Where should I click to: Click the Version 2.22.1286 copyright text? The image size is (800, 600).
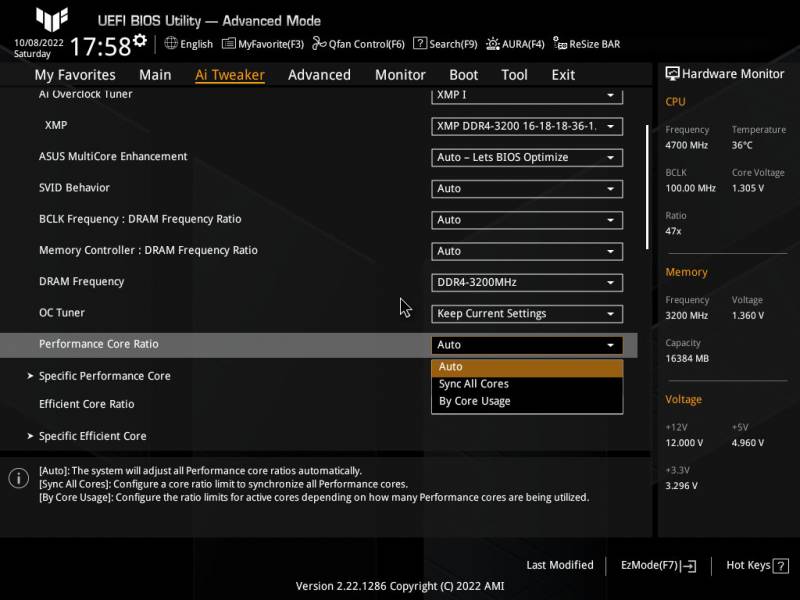click(399, 586)
